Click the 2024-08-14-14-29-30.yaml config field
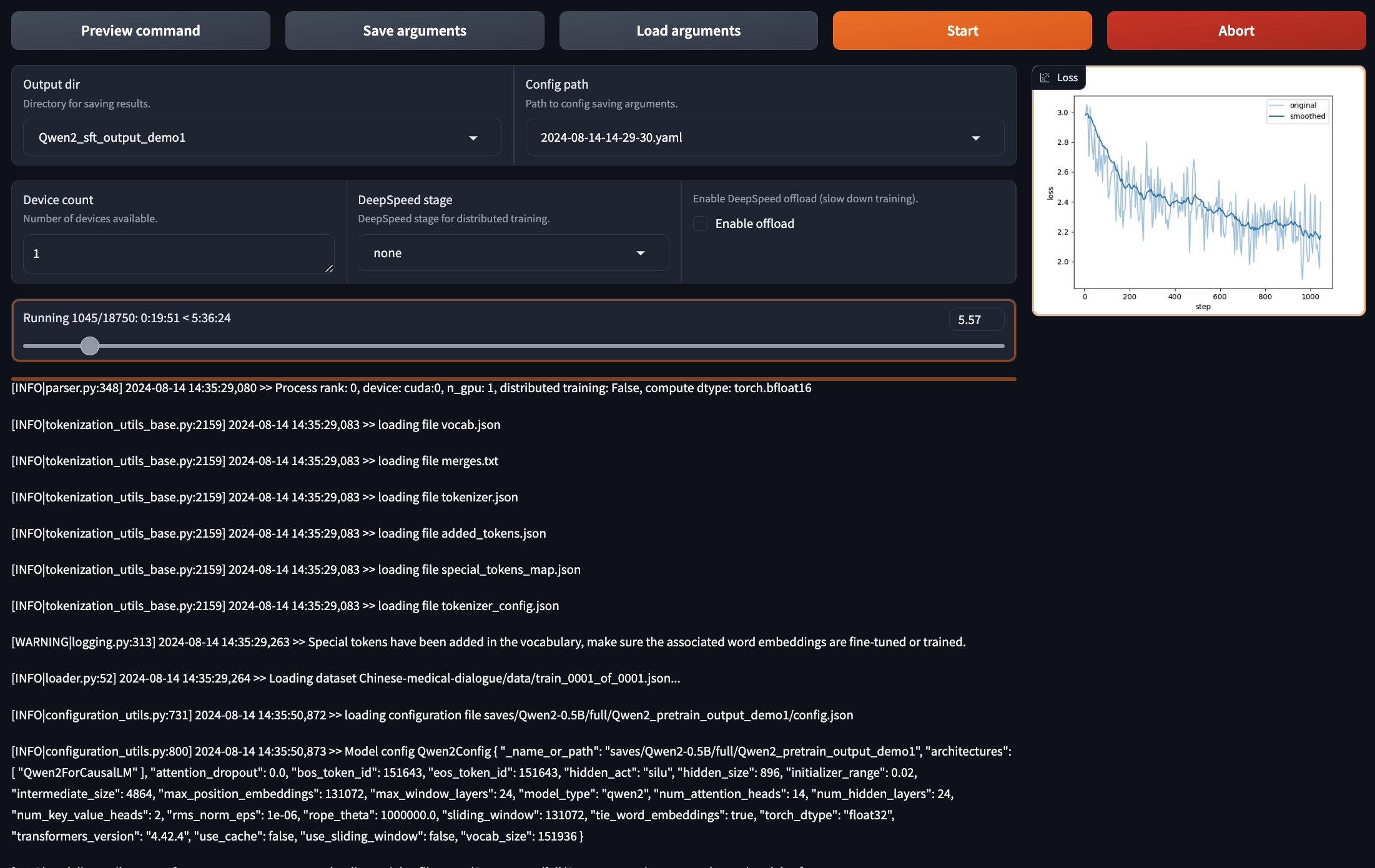This screenshot has height=868, width=1375. point(743,137)
